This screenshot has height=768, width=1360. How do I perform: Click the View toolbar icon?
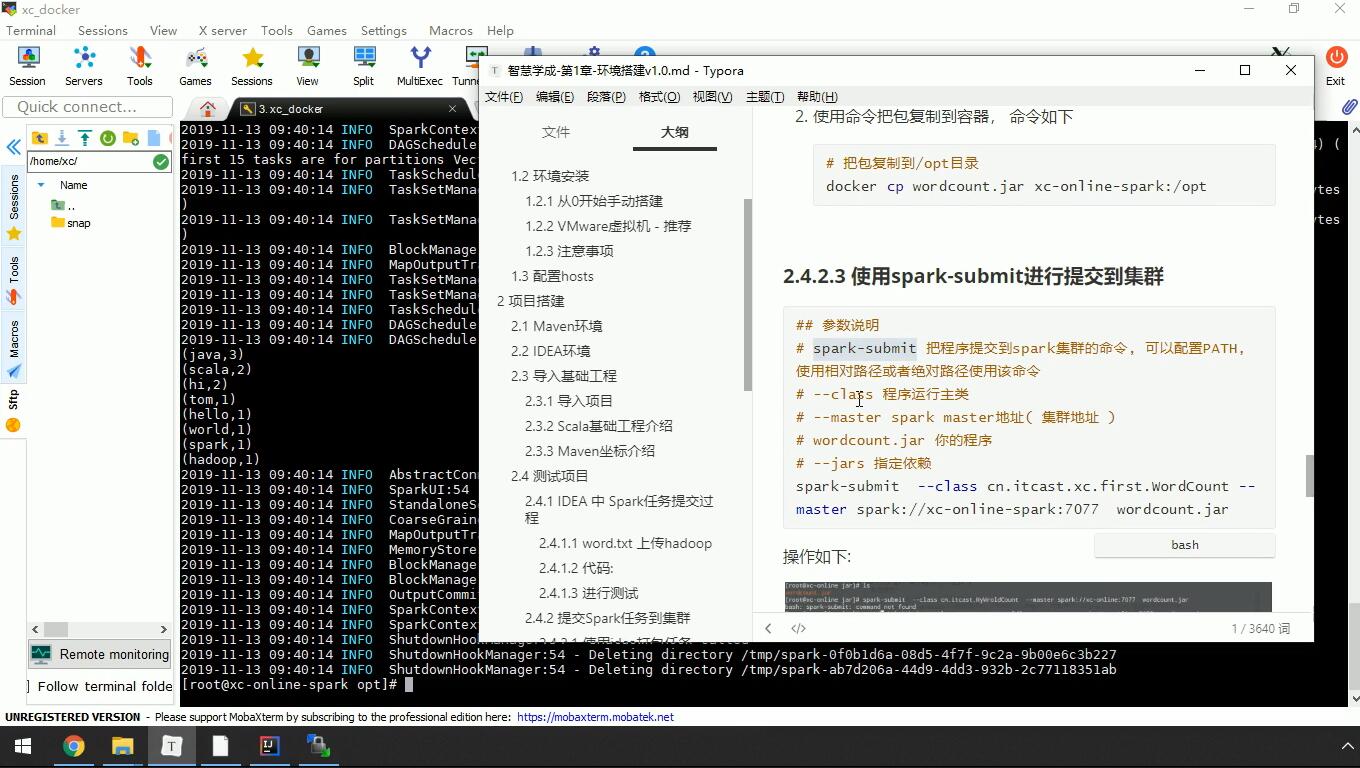307,67
